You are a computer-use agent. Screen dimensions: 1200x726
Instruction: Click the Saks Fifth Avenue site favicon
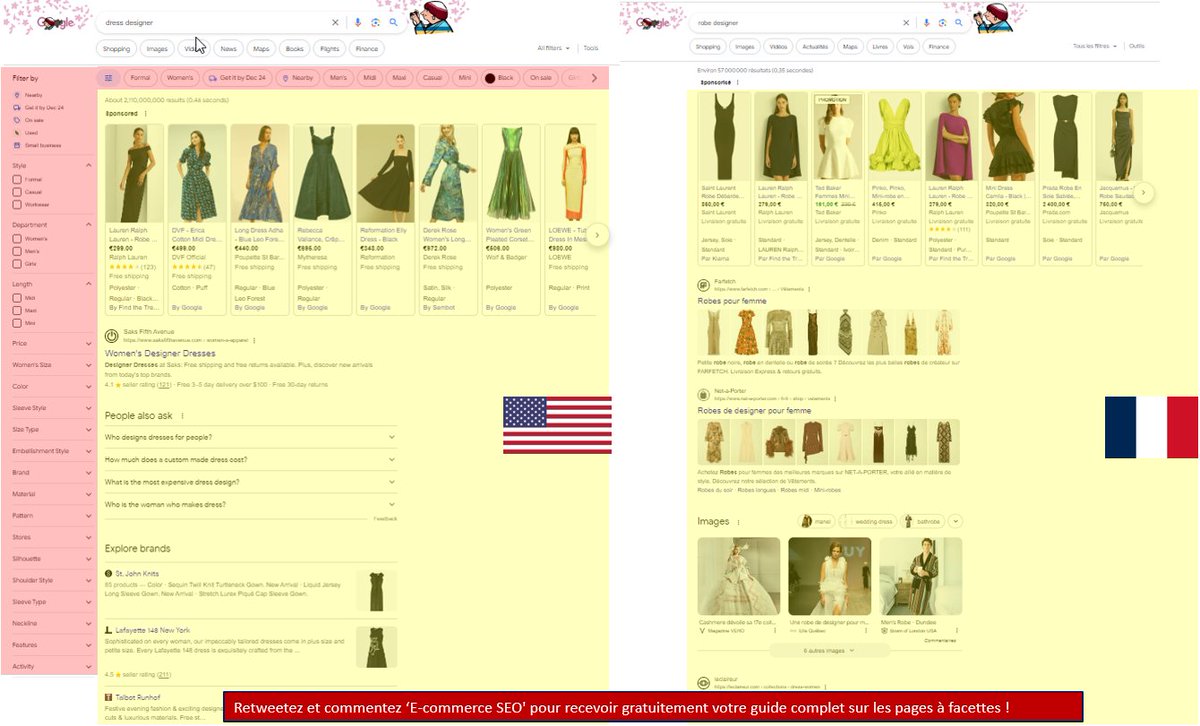click(111, 336)
